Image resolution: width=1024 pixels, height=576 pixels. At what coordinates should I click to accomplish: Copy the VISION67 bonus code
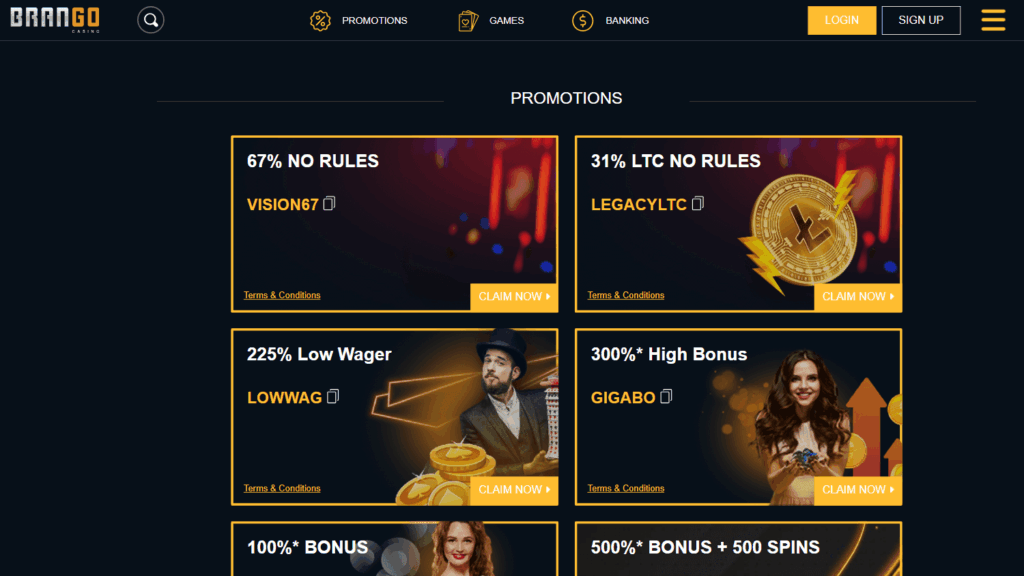329,203
